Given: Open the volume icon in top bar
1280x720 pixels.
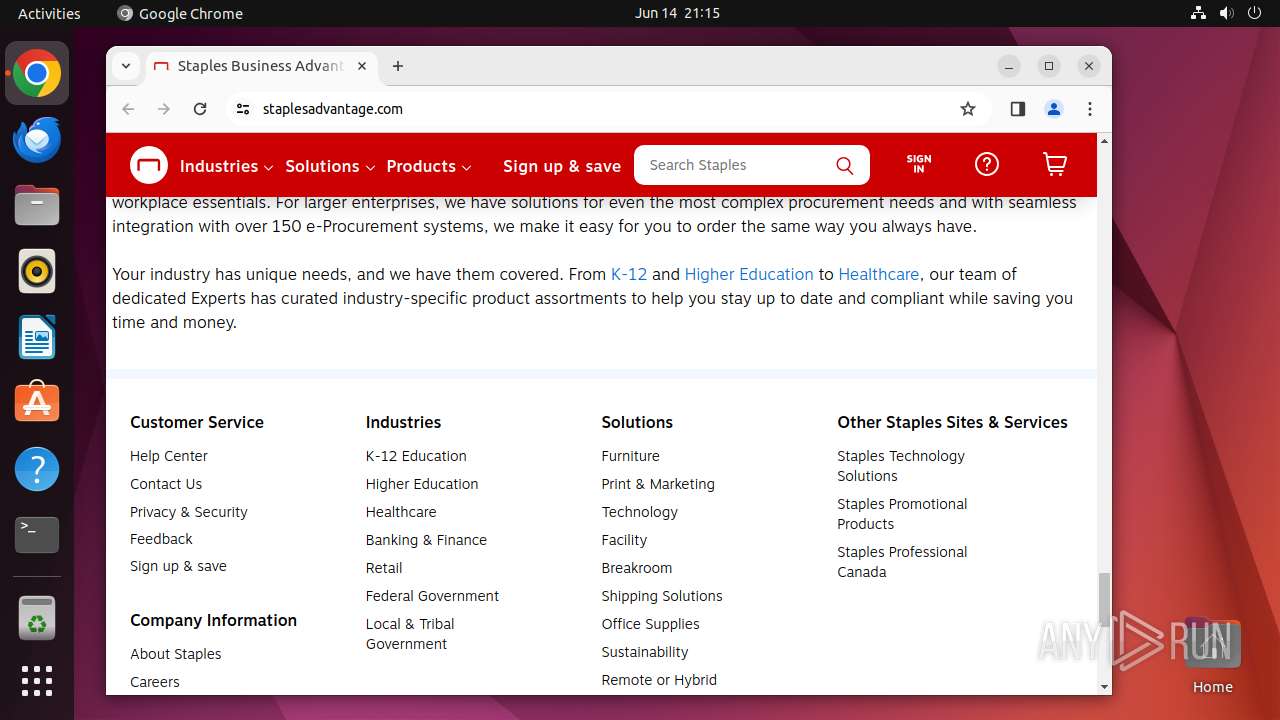Looking at the screenshot, I should pos(1226,13).
